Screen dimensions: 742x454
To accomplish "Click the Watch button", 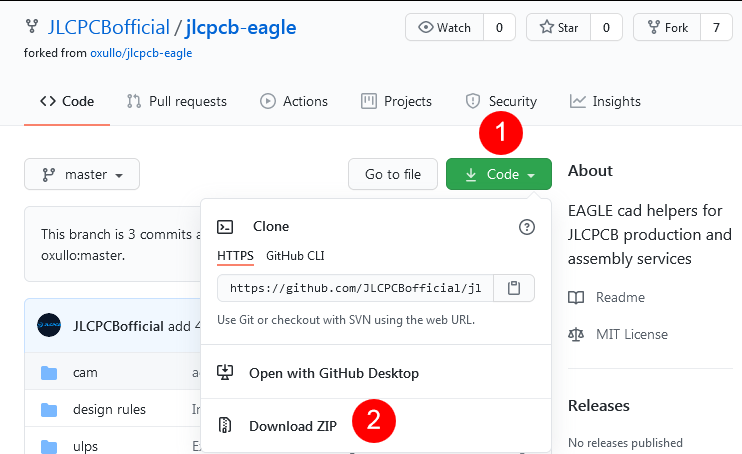I will 444,27.
